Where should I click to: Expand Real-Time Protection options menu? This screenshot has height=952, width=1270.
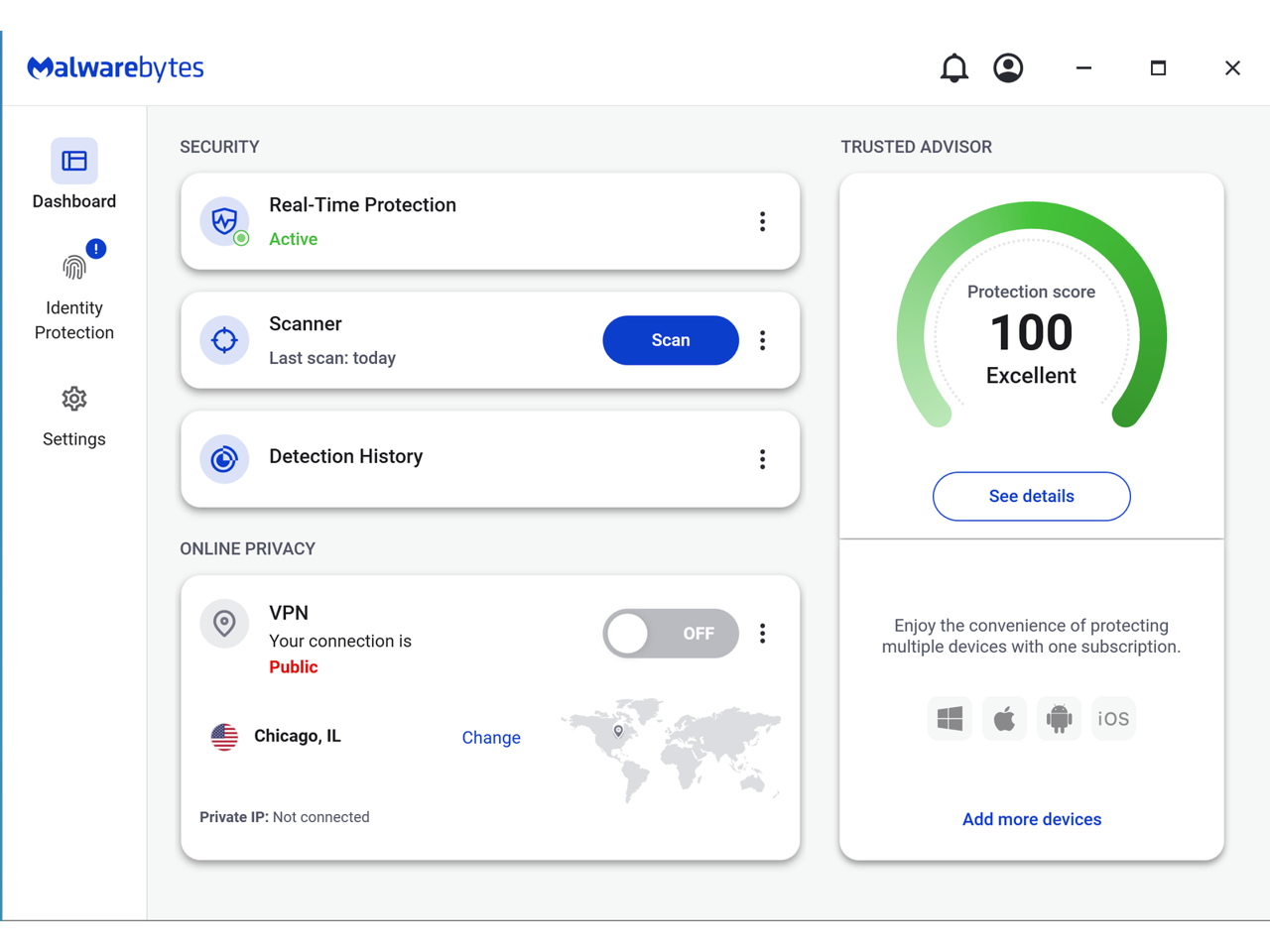click(762, 221)
